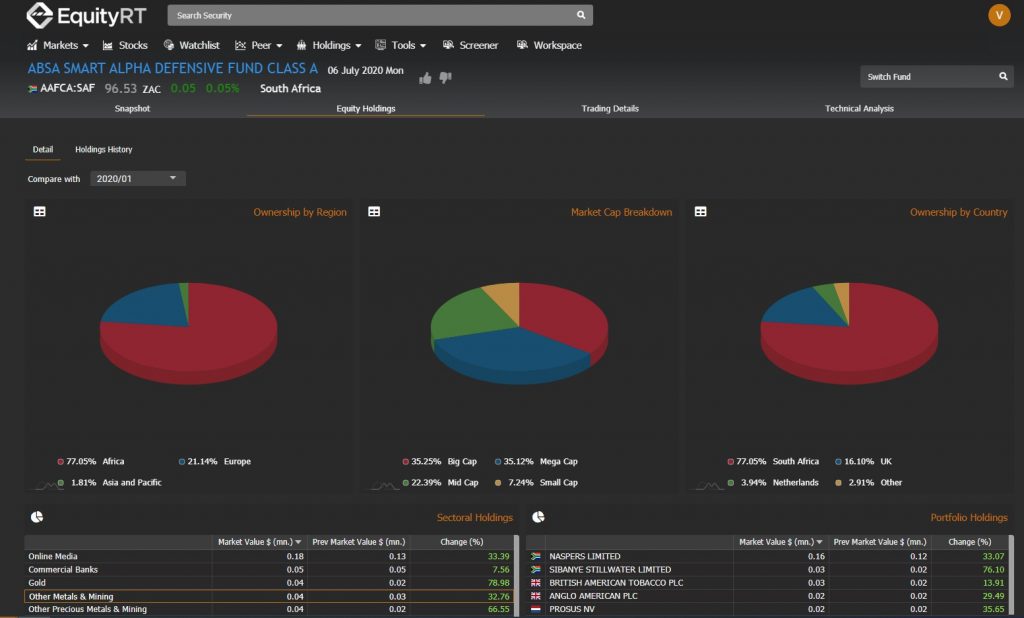Sort Portfolio Holdings by Prev Market Value
Screen dimensions: 1024x618
[880, 542]
